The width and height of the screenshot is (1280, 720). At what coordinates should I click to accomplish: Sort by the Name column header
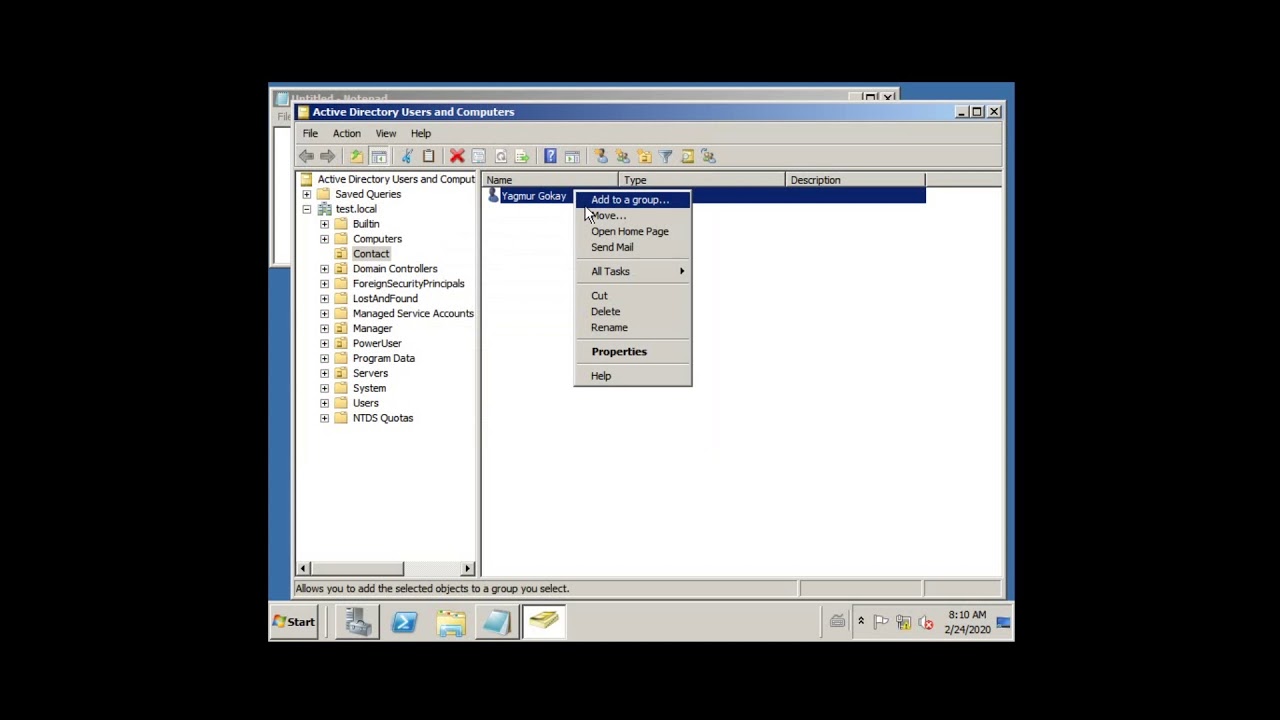click(550, 180)
